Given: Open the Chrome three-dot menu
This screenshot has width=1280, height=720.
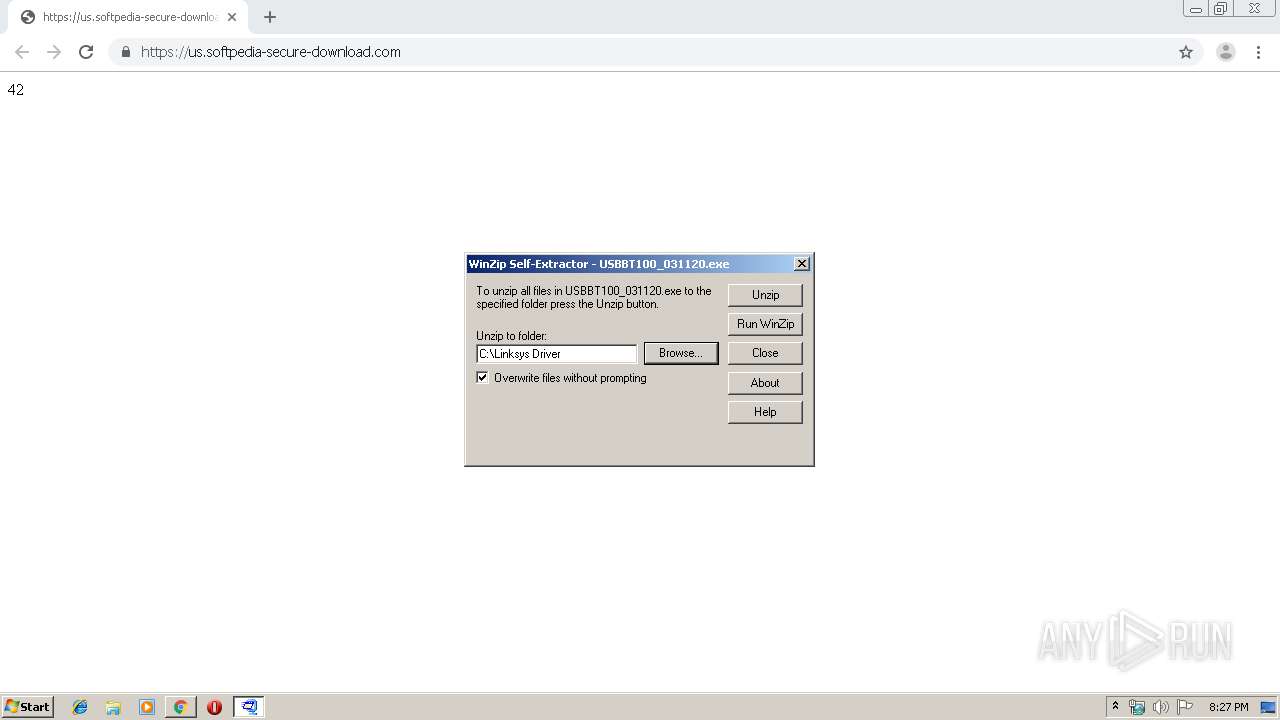Looking at the screenshot, I should coord(1259,52).
